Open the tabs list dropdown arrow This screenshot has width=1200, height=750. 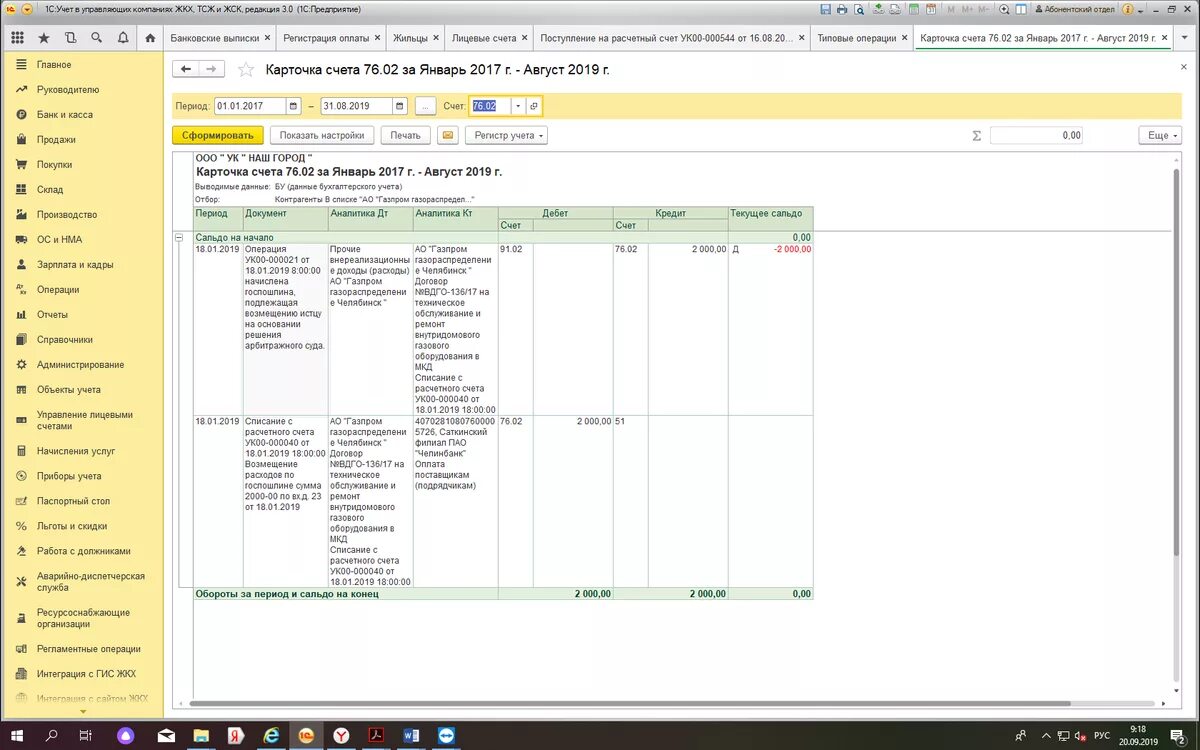(x=1184, y=38)
